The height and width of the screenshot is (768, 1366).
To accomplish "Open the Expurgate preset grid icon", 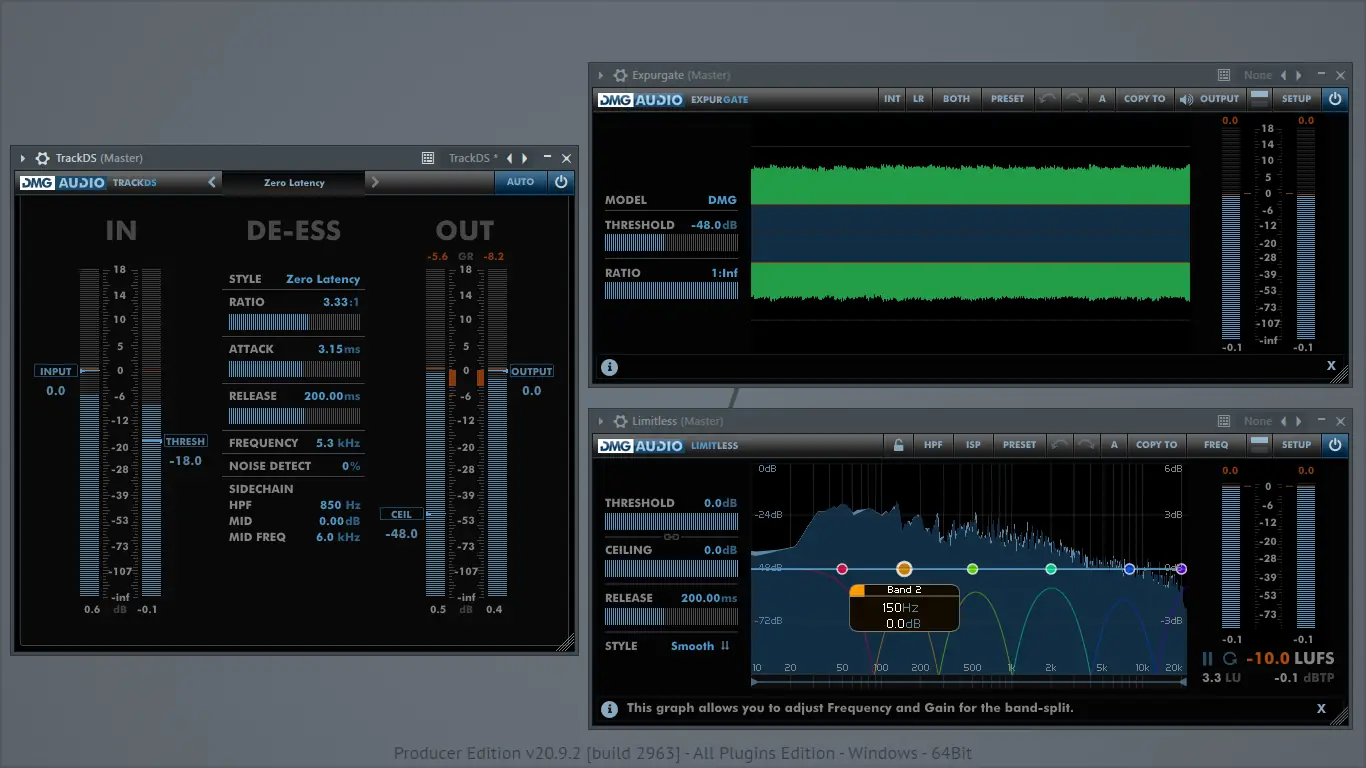I will coord(1224,75).
